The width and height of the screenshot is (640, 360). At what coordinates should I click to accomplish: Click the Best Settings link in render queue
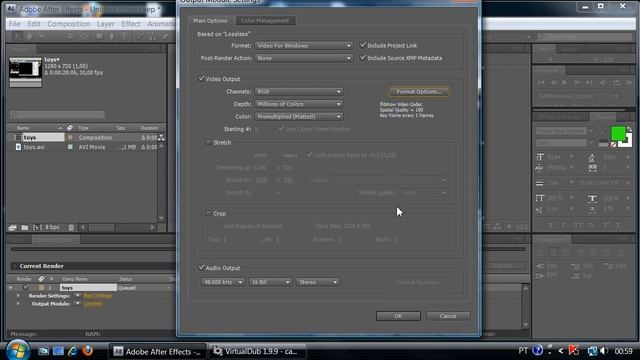pyautogui.click(x=98, y=296)
